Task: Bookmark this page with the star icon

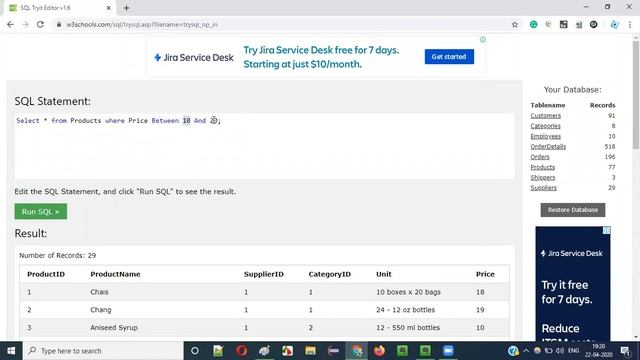Action: click(x=515, y=24)
